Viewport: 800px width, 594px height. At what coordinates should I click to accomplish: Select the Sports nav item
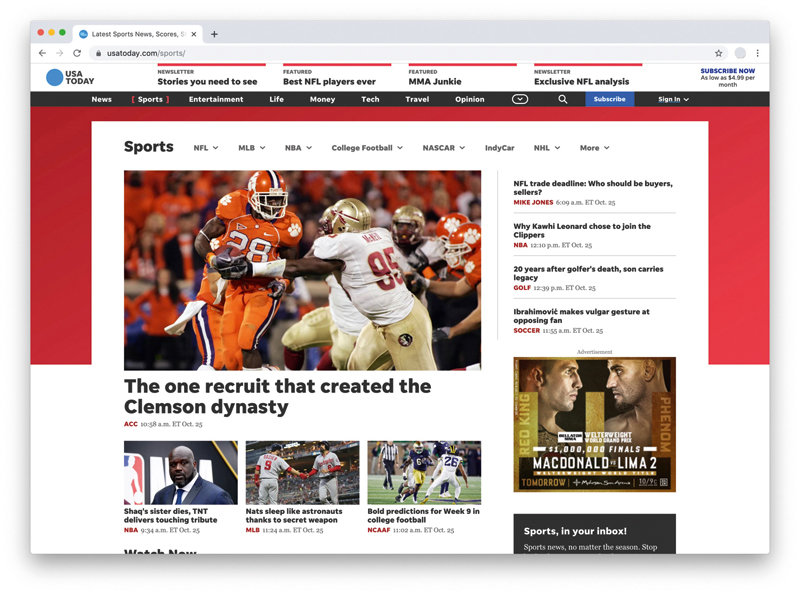pos(150,99)
